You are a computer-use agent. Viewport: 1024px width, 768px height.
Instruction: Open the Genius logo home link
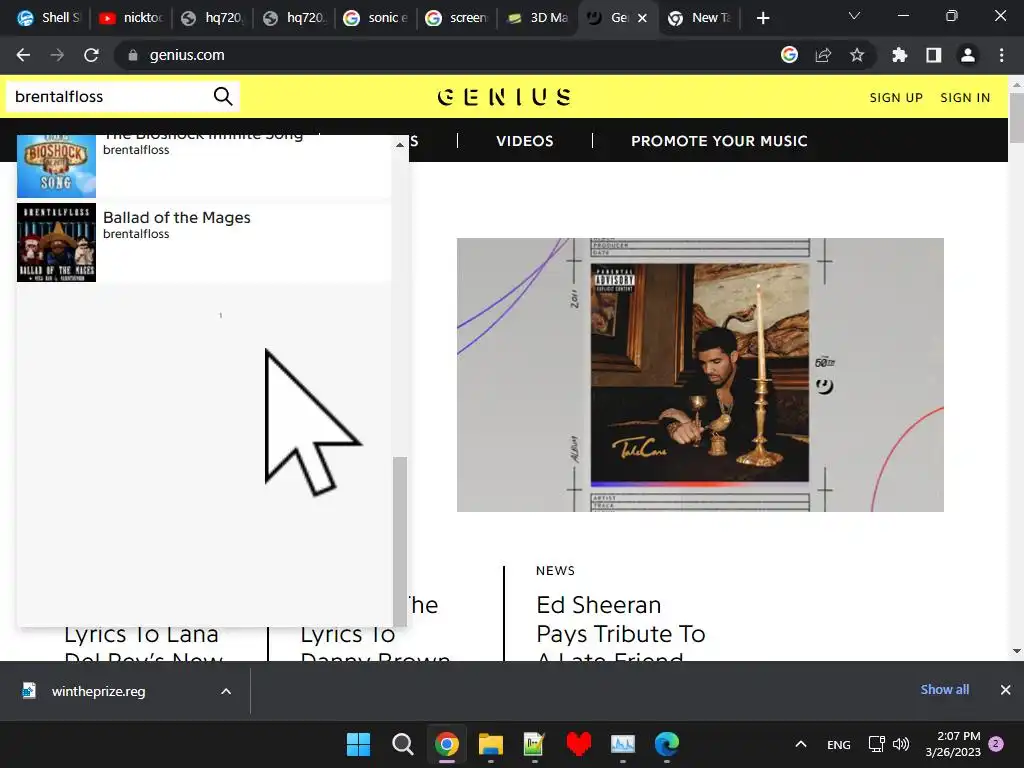[504, 97]
